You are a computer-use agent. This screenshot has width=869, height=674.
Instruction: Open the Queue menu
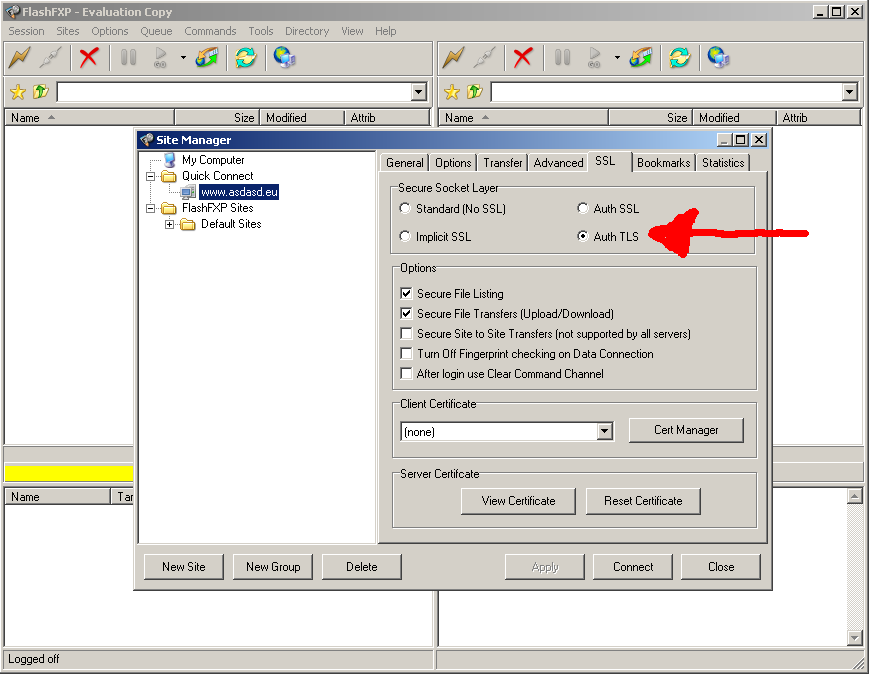pyautogui.click(x=156, y=31)
